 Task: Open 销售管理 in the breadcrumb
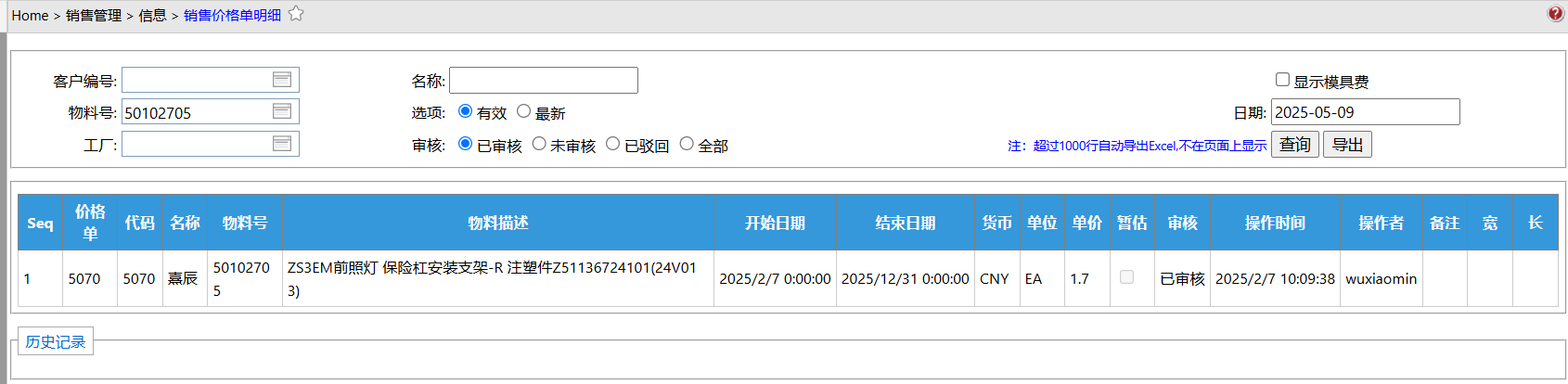(x=94, y=15)
